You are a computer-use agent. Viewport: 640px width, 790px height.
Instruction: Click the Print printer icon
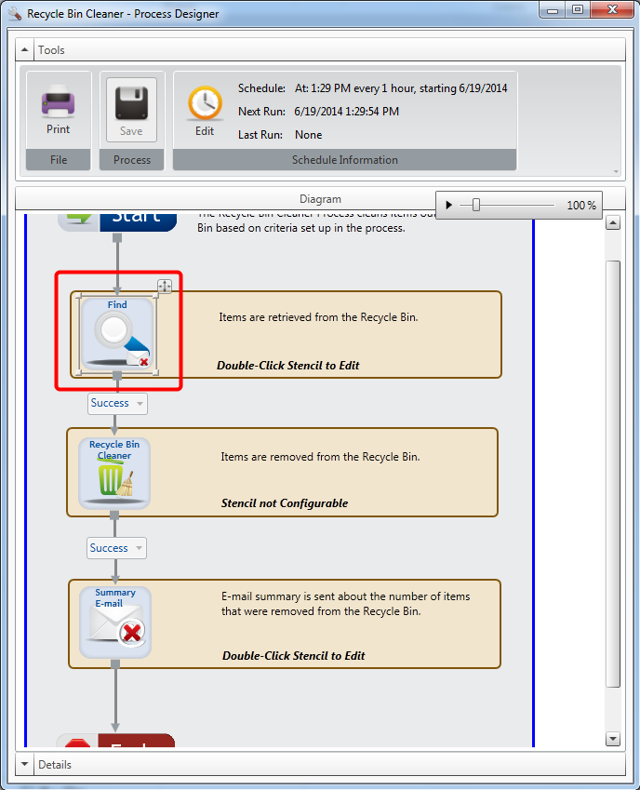pyautogui.click(x=58, y=103)
